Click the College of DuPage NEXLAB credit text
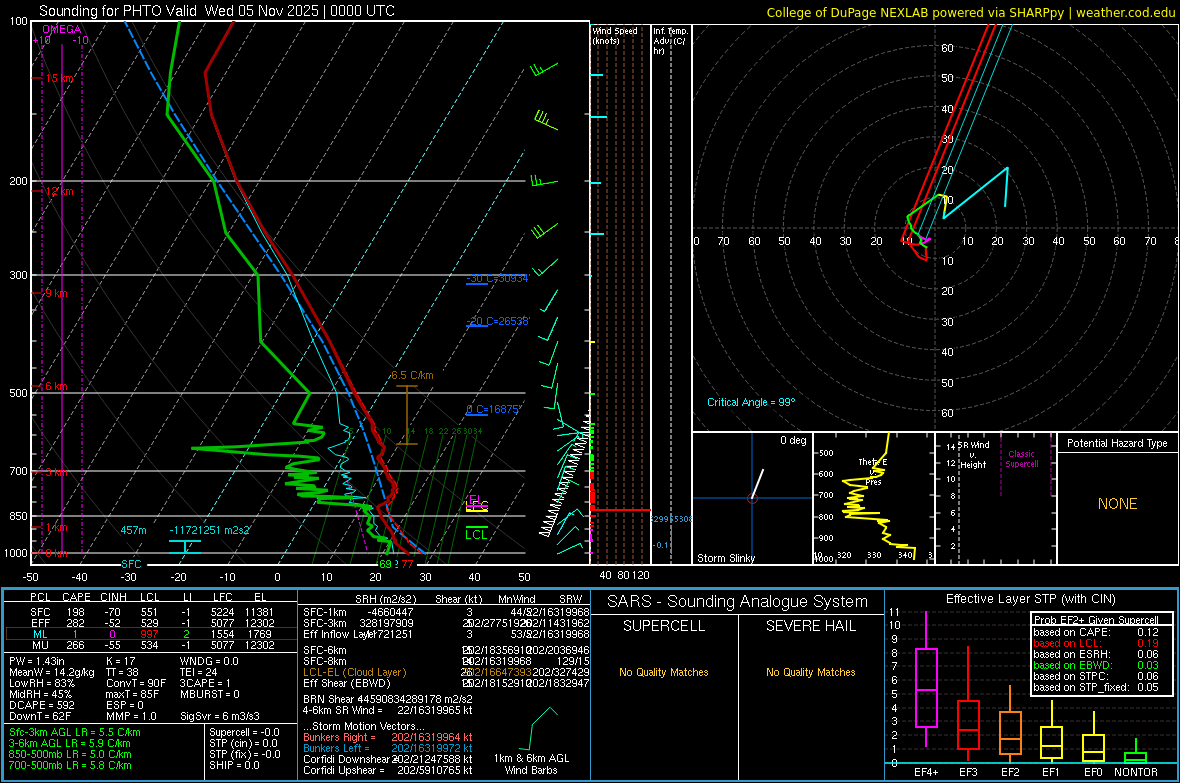Screen dimensions: 1180x783 click(970, 12)
